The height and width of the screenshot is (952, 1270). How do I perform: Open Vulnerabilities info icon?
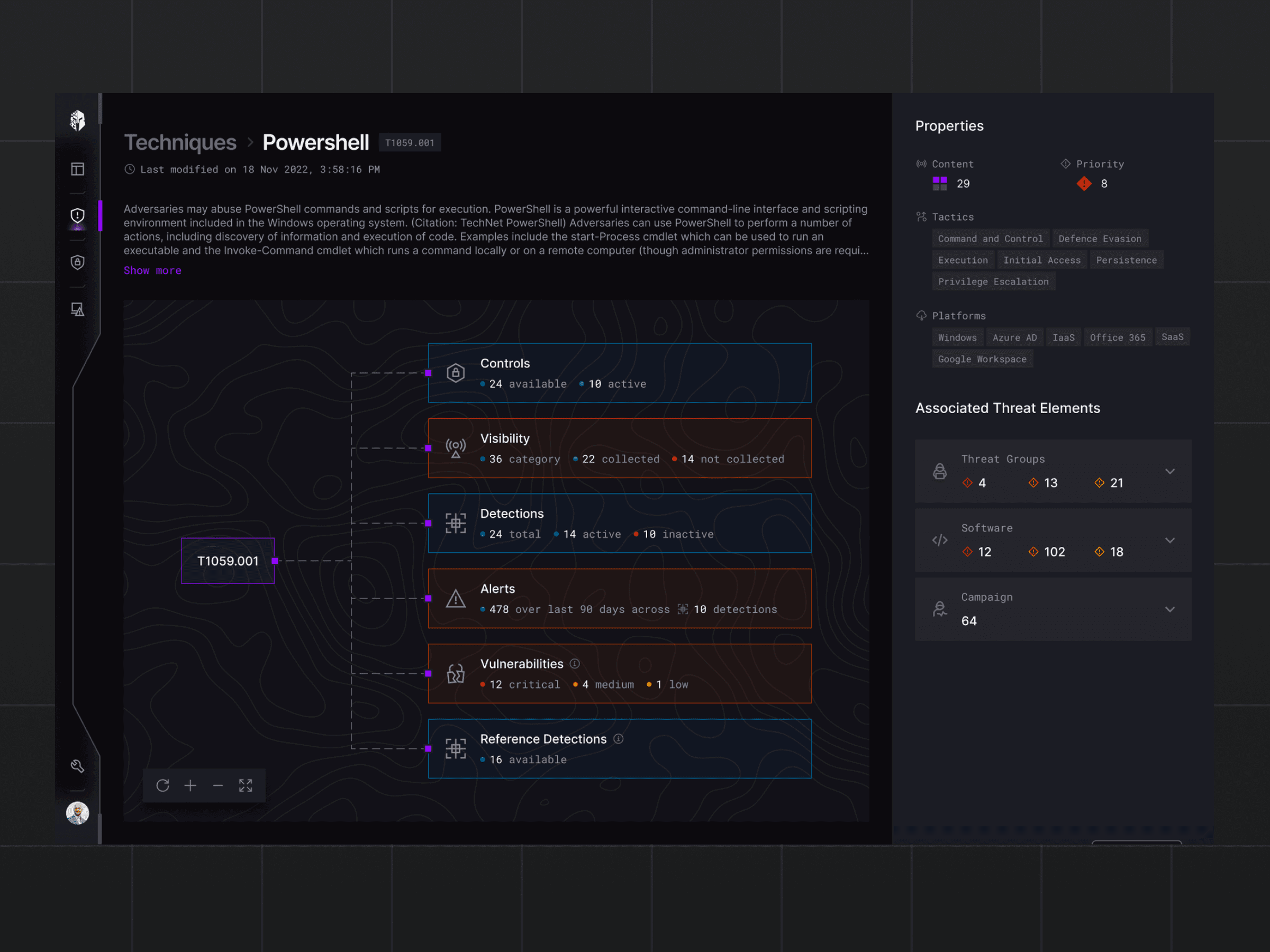pos(575,663)
